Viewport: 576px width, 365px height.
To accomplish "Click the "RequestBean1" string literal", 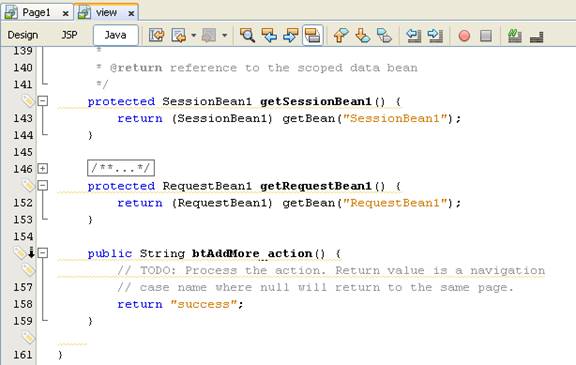I will click(395, 203).
